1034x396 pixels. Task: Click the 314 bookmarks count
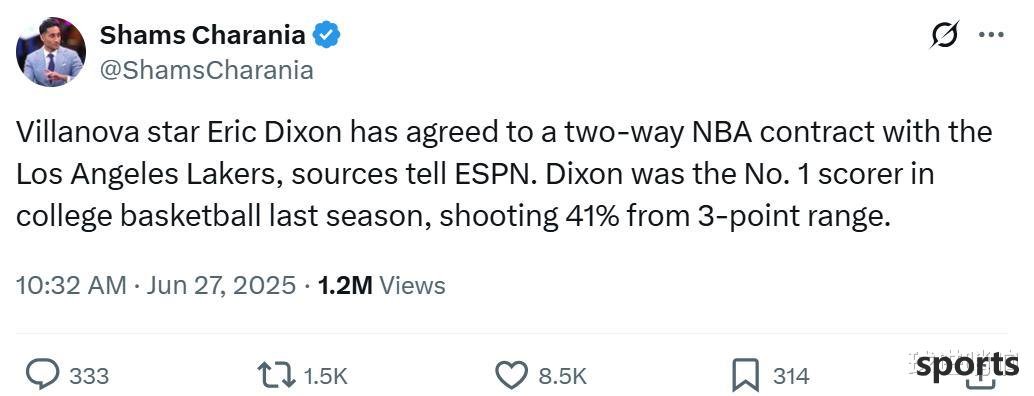[x=791, y=376]
